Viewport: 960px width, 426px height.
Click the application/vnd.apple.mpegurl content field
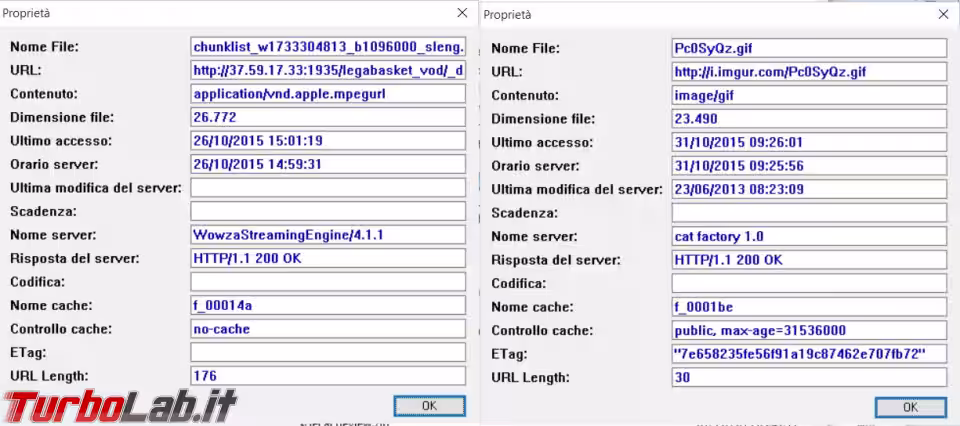tap(328, 94)
